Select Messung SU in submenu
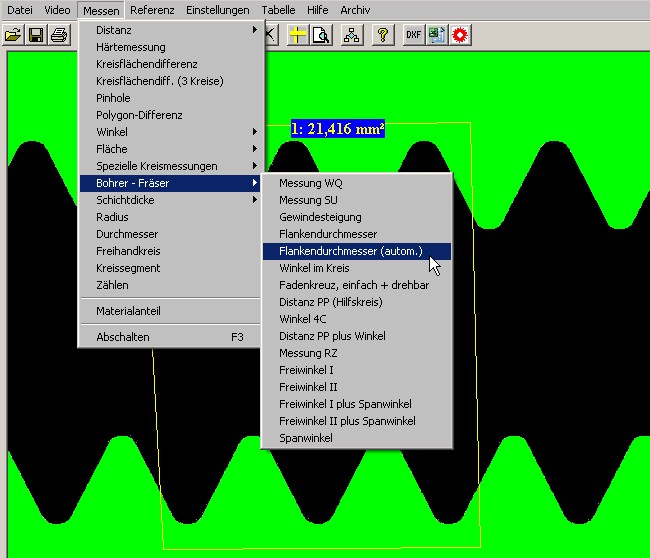The width and height of the screenshot is (650, 558). click(357, 200)
